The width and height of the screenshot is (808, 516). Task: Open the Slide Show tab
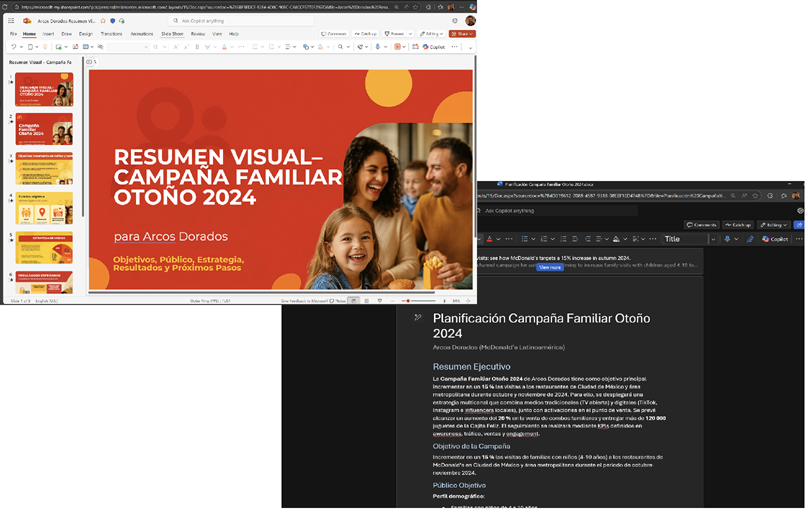172,34
